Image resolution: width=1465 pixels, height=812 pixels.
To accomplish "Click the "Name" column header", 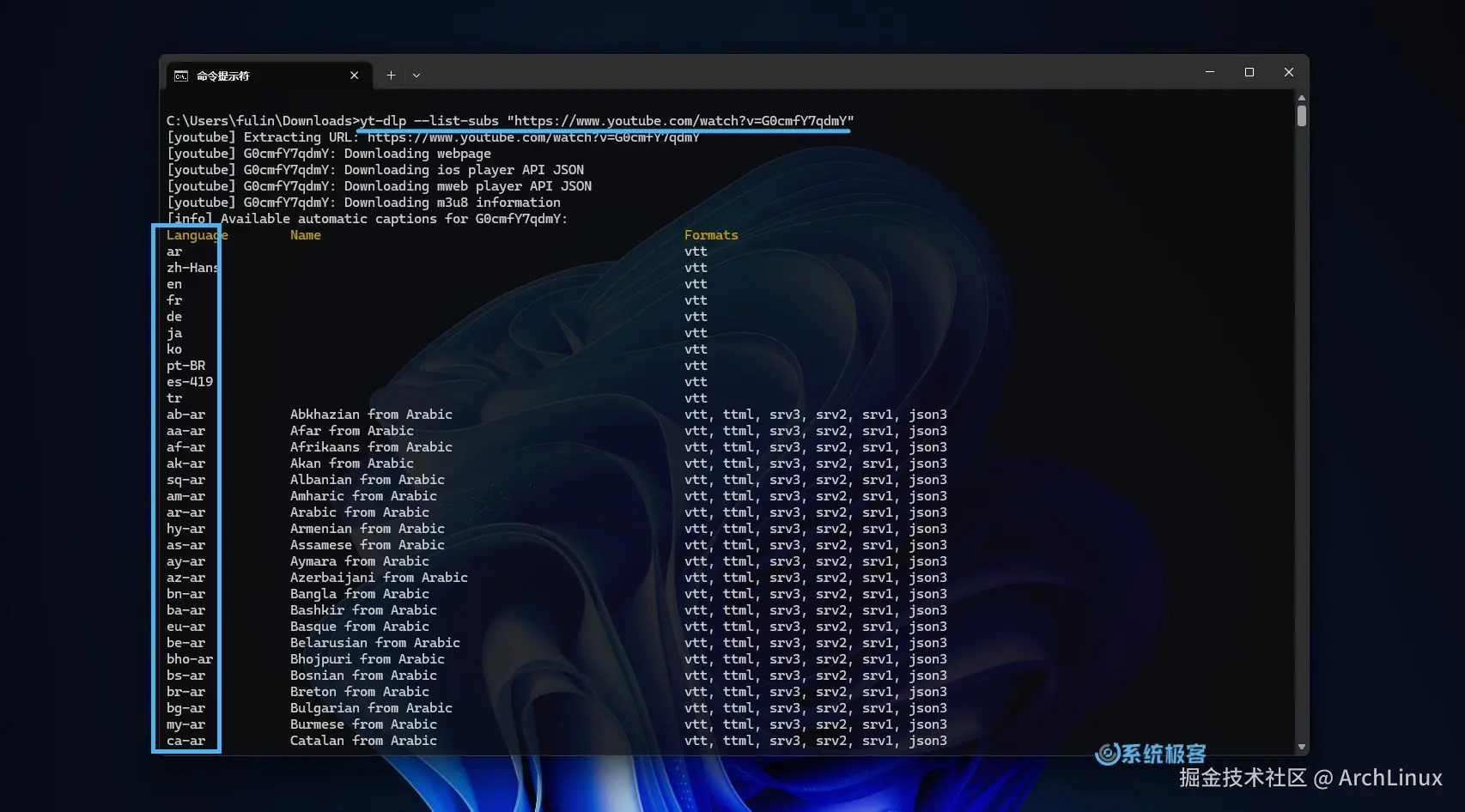I will coord(306,235).
